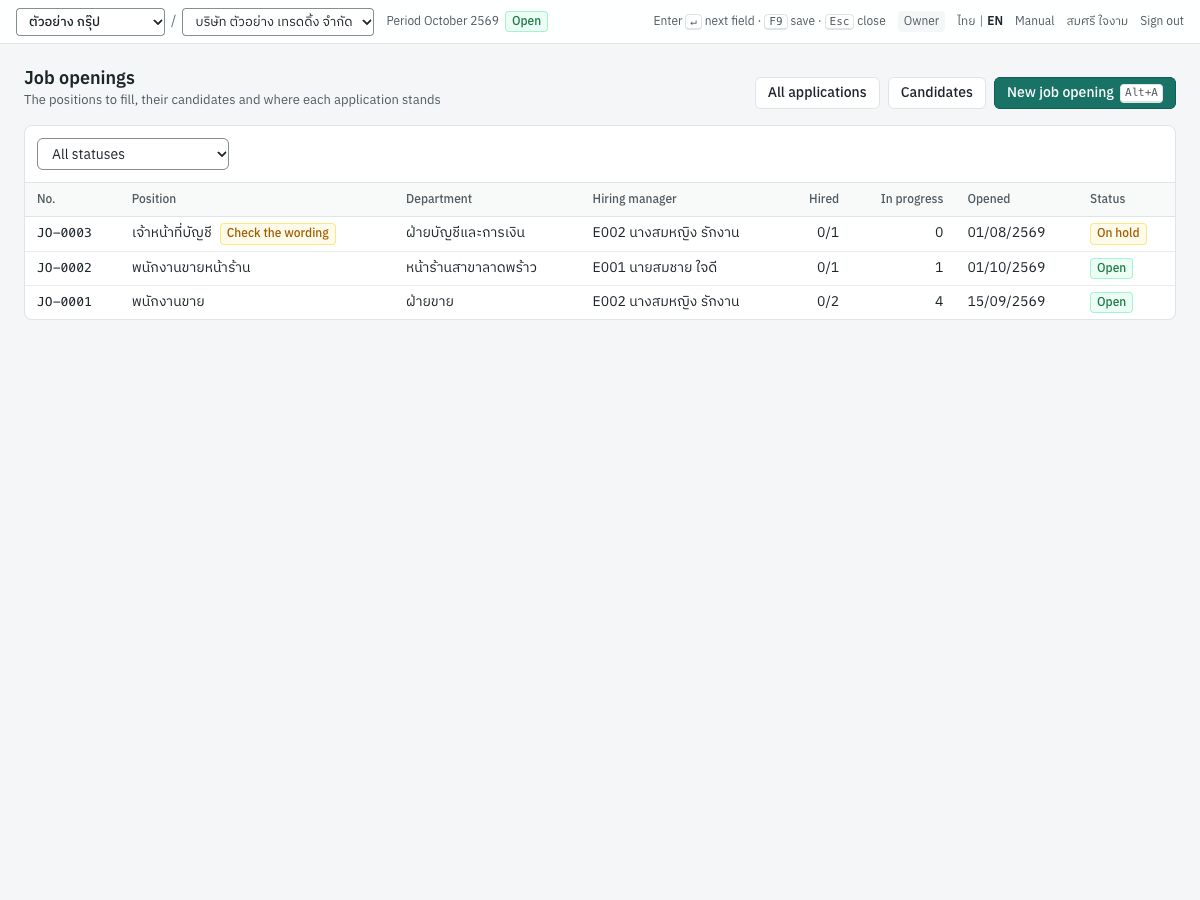1200x900 pixels.
Task: Click opened date 15/09/2569
Action: point(1006,302)
